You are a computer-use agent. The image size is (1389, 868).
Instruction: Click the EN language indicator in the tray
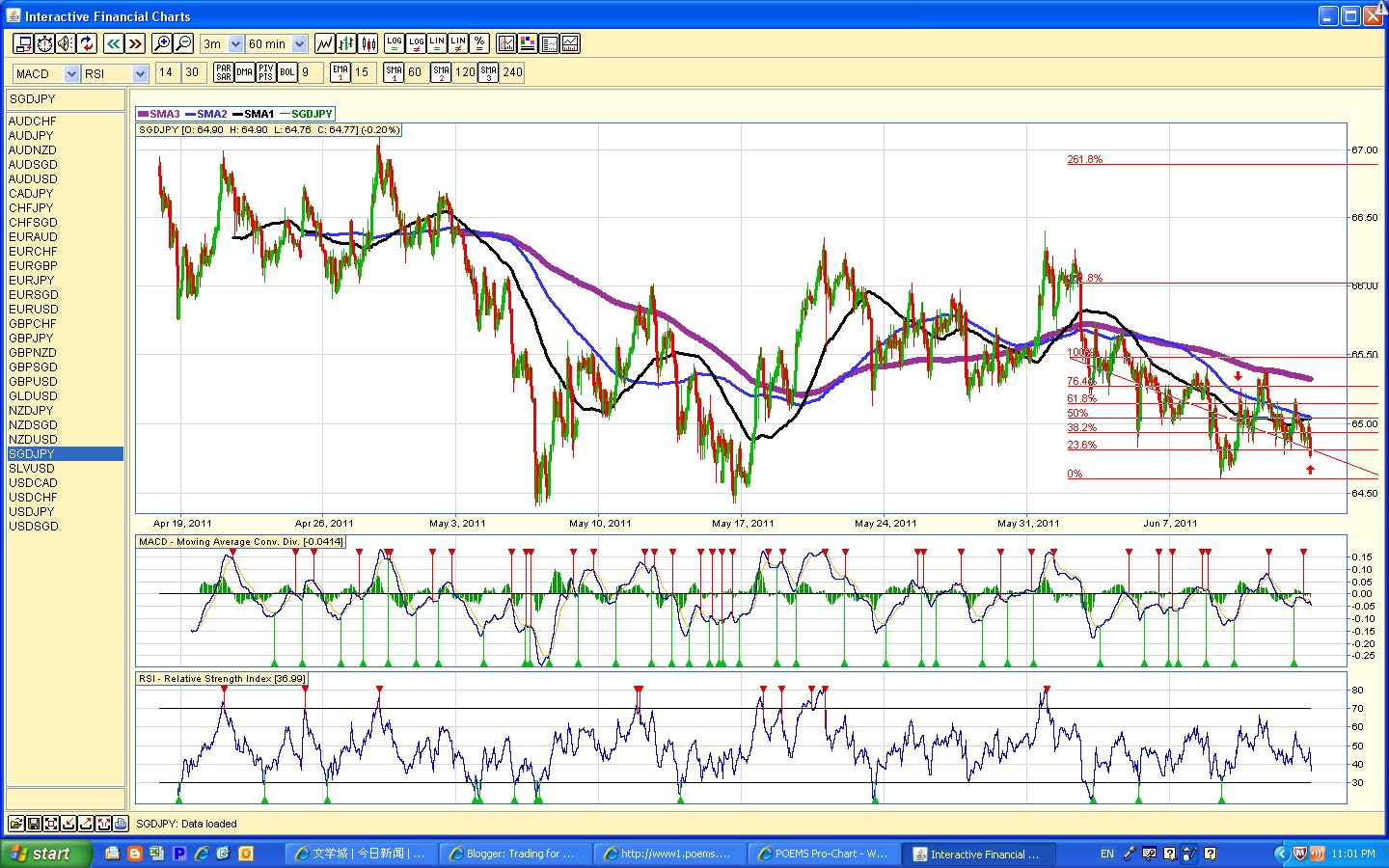1107,854
